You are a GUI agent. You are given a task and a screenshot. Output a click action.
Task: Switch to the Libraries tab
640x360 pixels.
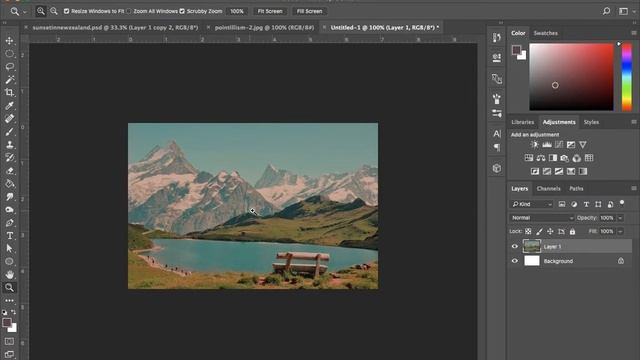(x=522, y=122)
